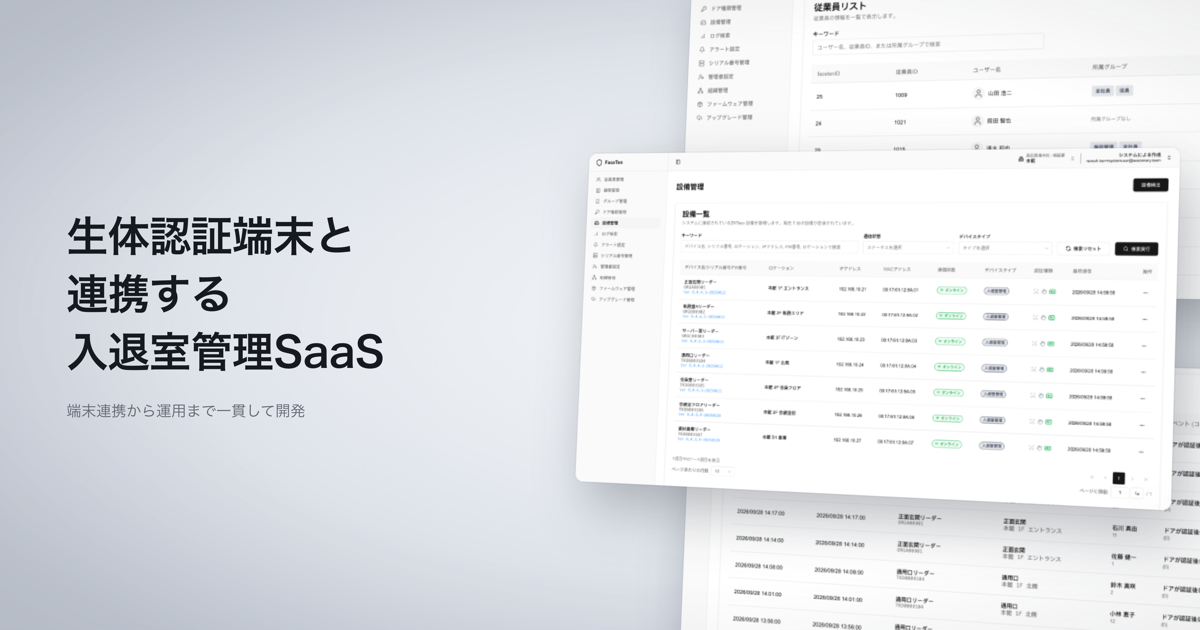Focus the page jump input below pagination
This screenshot has height=630, width=1200.
click(1121, 493)
